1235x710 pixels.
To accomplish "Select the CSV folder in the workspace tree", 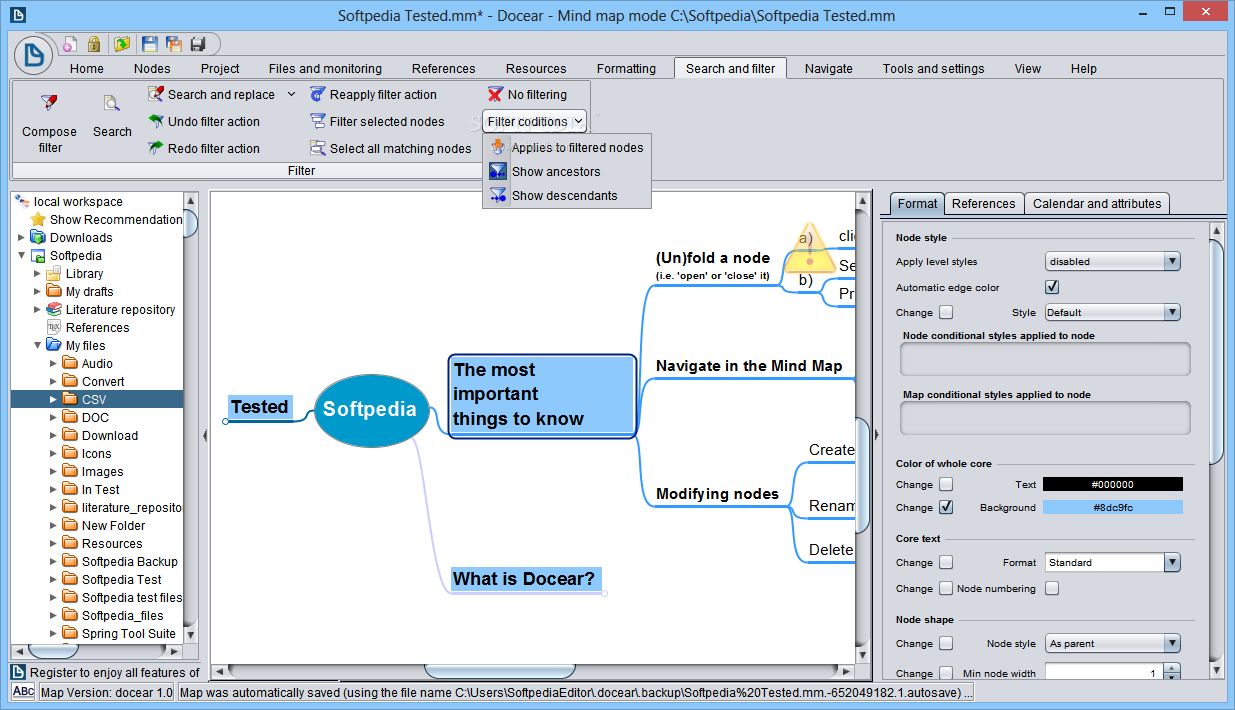I will click(97, 399).
